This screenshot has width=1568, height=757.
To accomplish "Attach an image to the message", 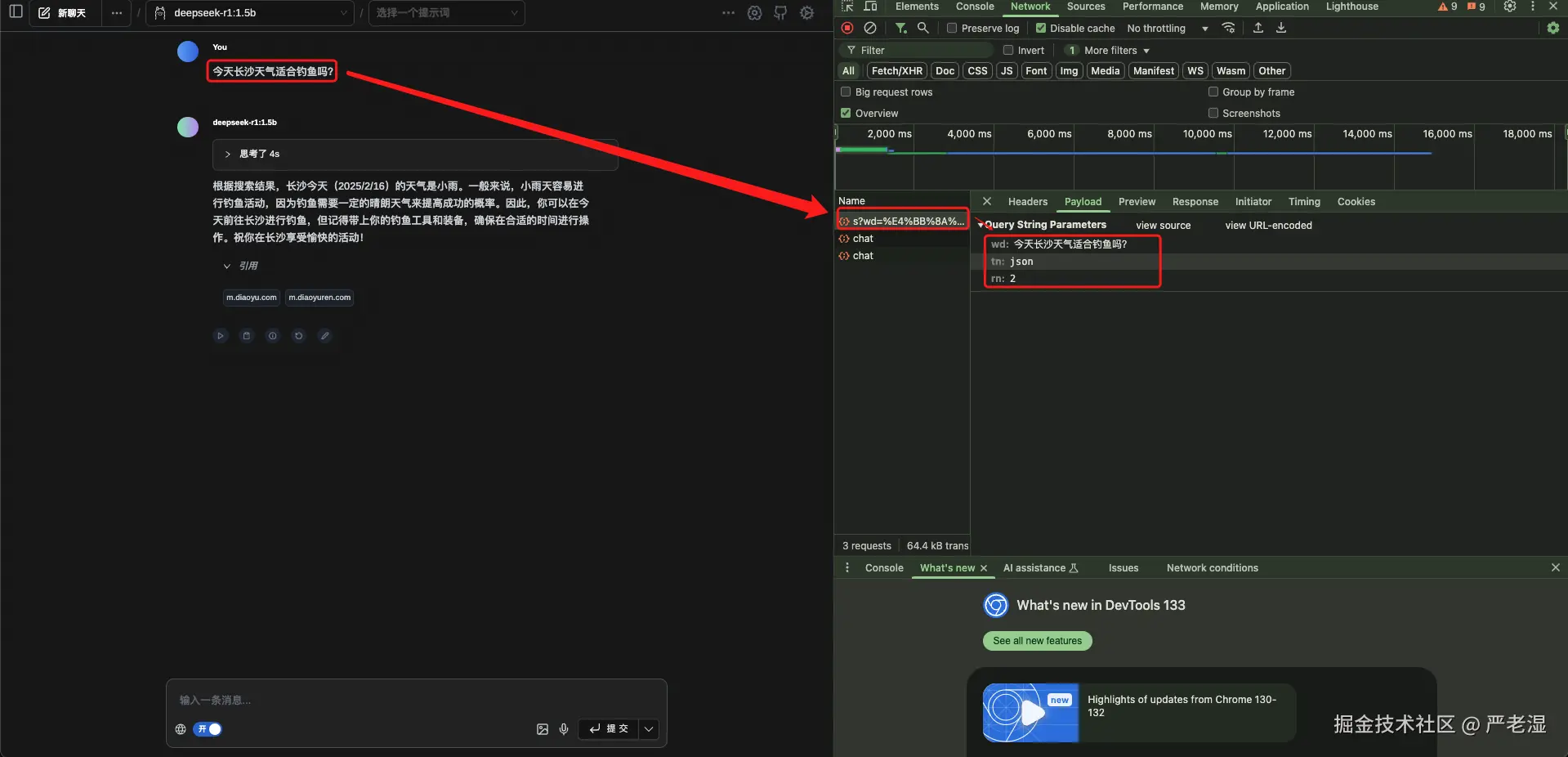I will 543,729.
